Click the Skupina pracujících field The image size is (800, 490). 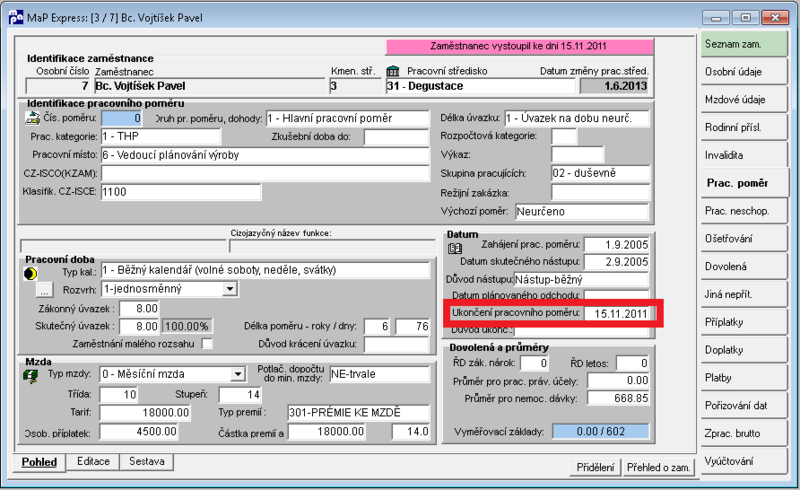click(x=600, y=174)
